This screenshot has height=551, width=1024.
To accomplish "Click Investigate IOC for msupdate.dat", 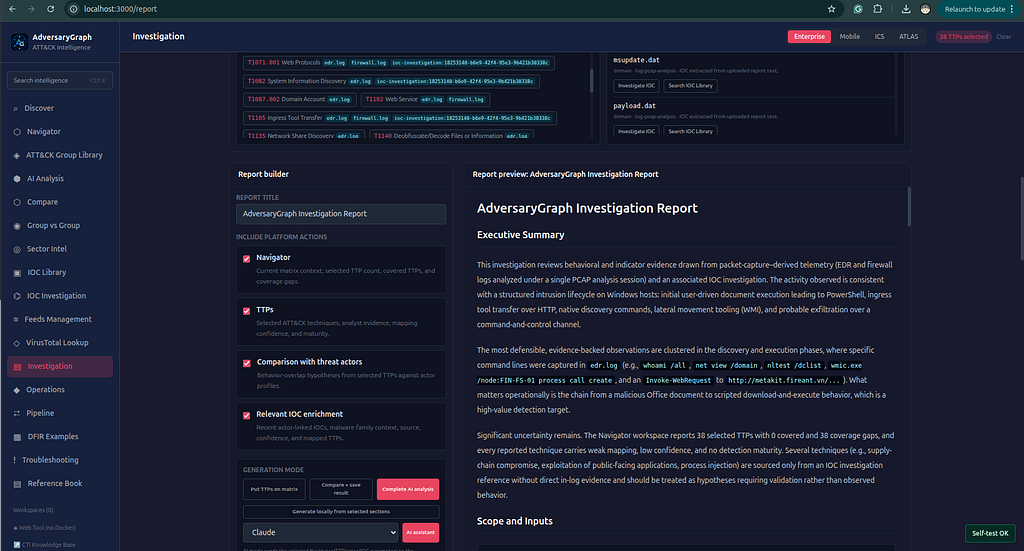I will tap(636, 86).
